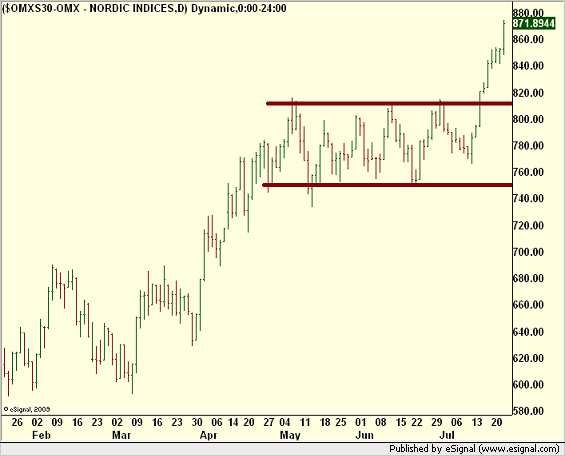The image size is (565, 456).
Task: Click the latest tall green bar reaching 872
Action: [504, 38]
